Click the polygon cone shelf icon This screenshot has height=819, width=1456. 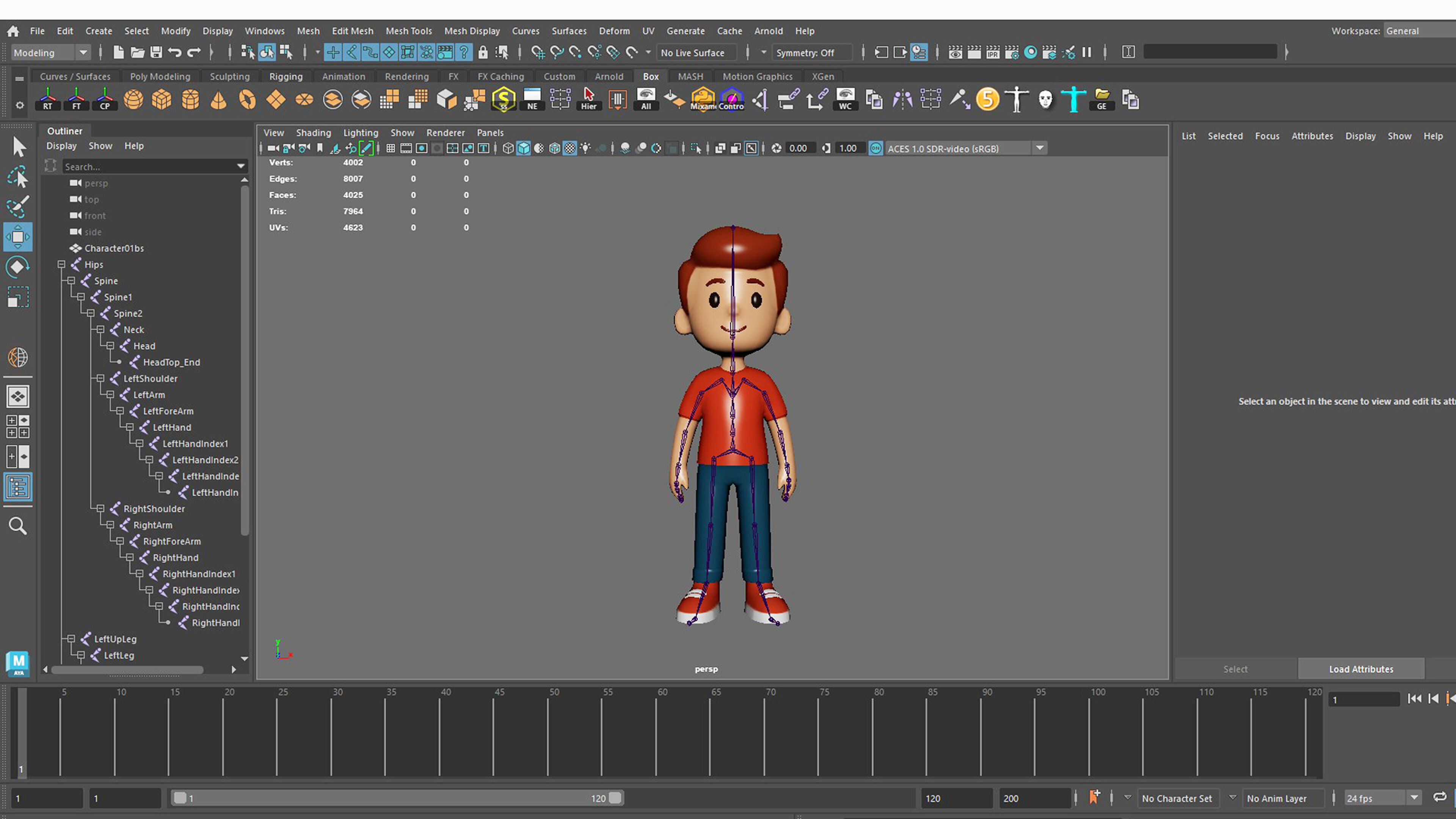[219, 100]
